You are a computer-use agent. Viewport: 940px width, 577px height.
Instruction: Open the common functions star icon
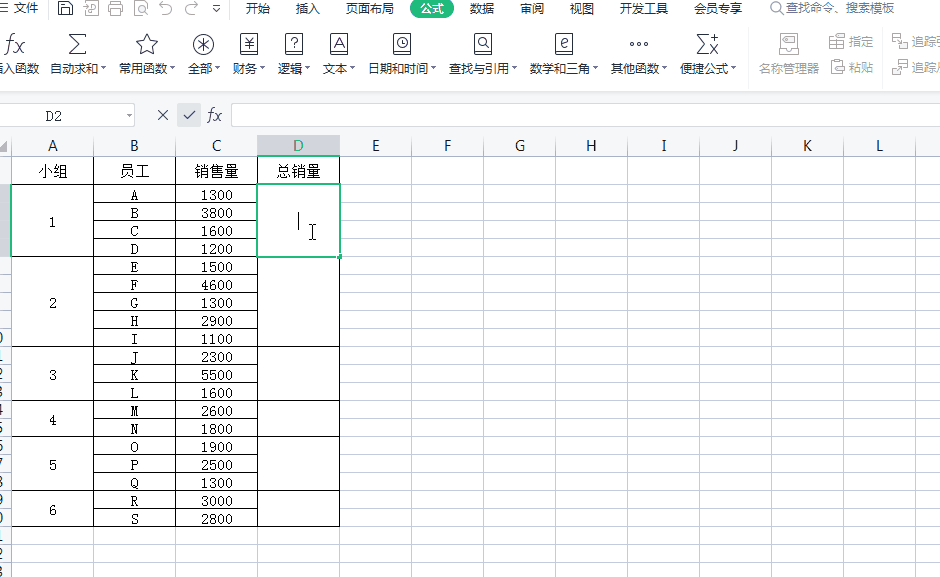point(146,44)
